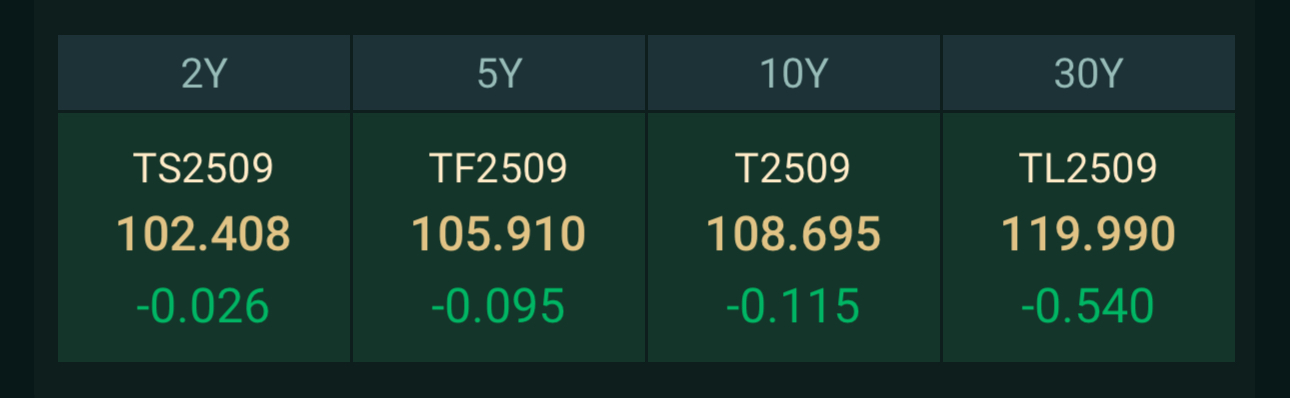This screenshot has height=398, width=1290.
Task: Open the T2509 contract
Action: coord(794,169)
